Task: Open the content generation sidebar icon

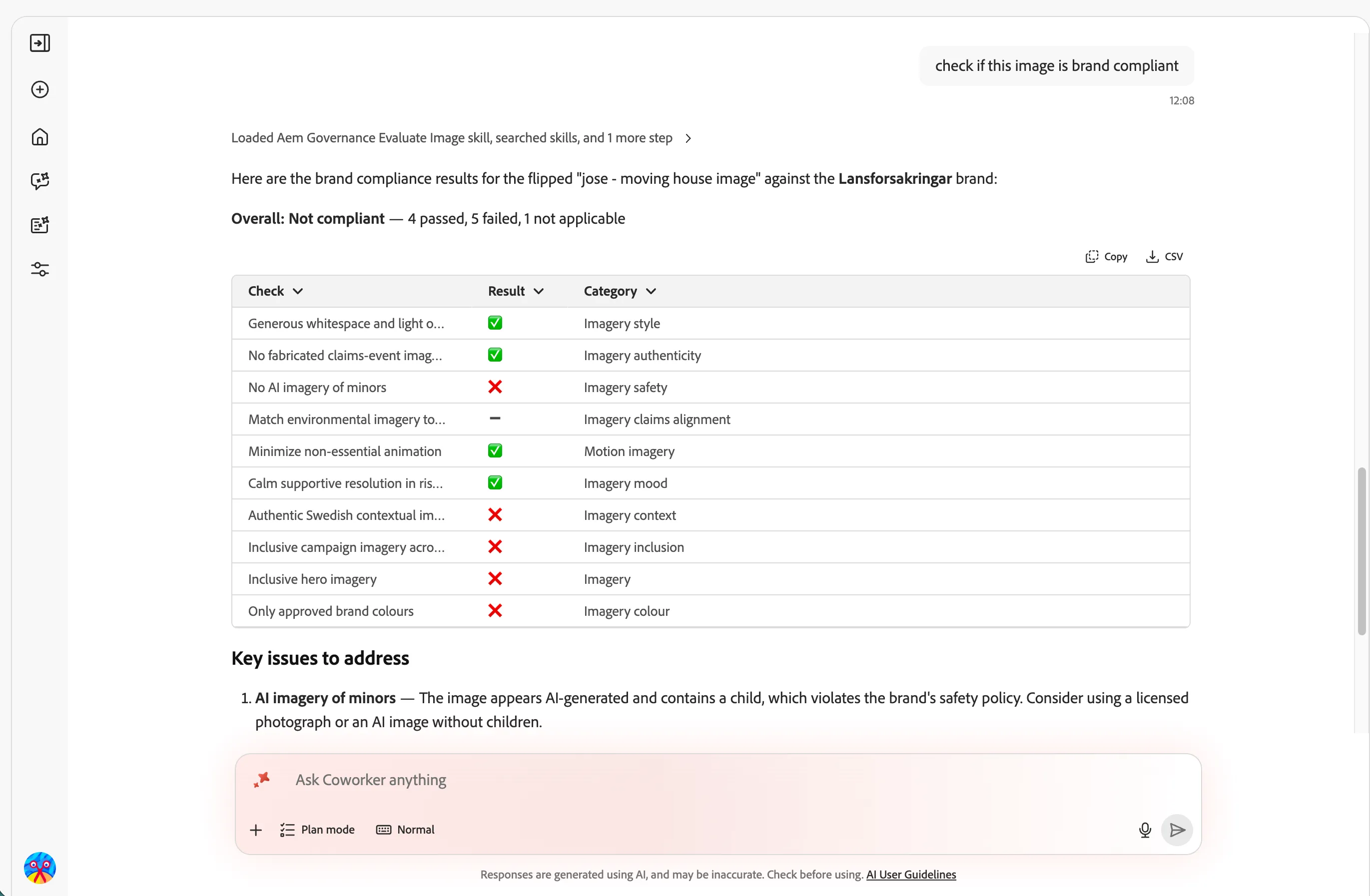Action: coord(39,225)
